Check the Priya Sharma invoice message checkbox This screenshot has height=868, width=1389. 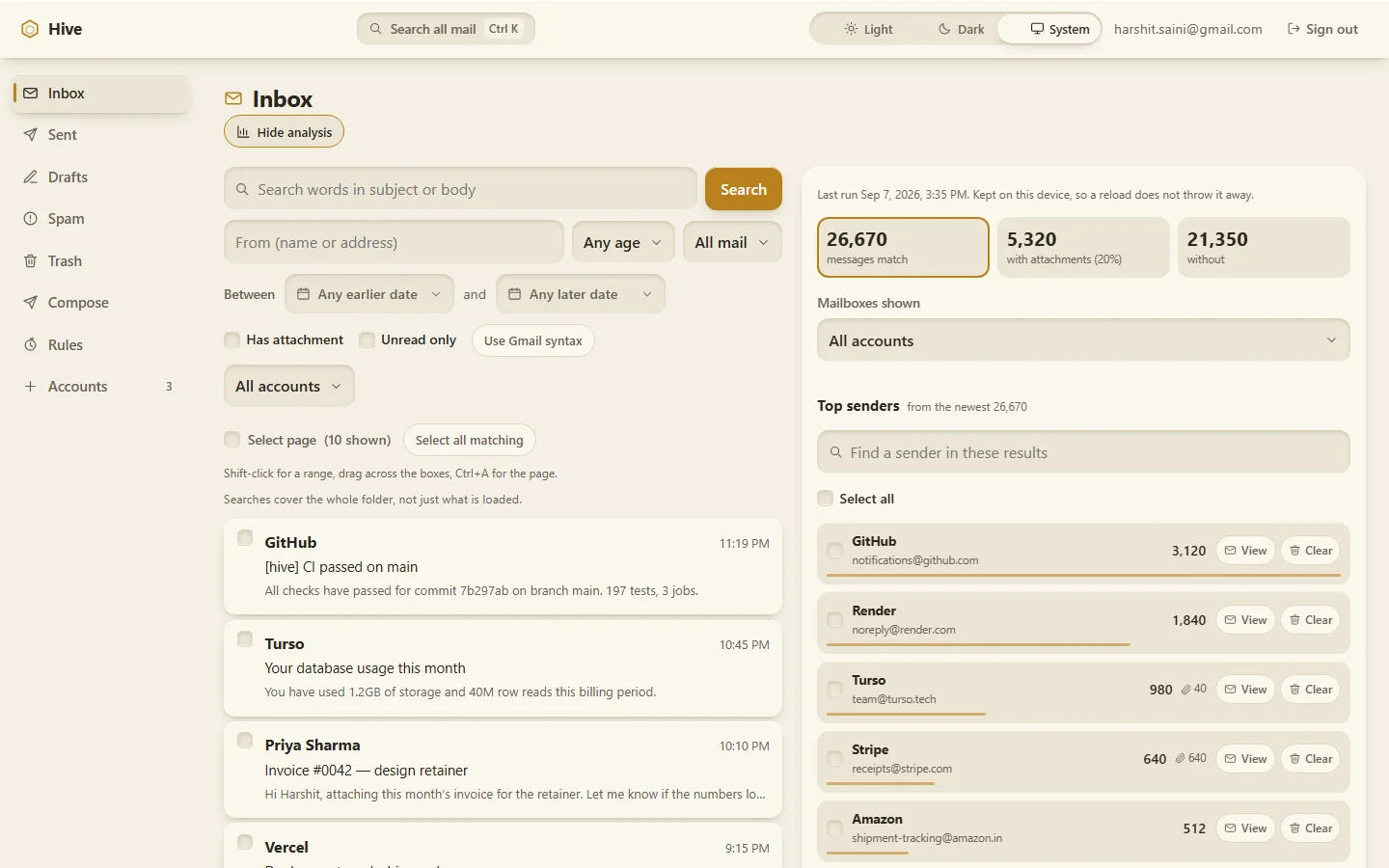[x=245, y=741]
